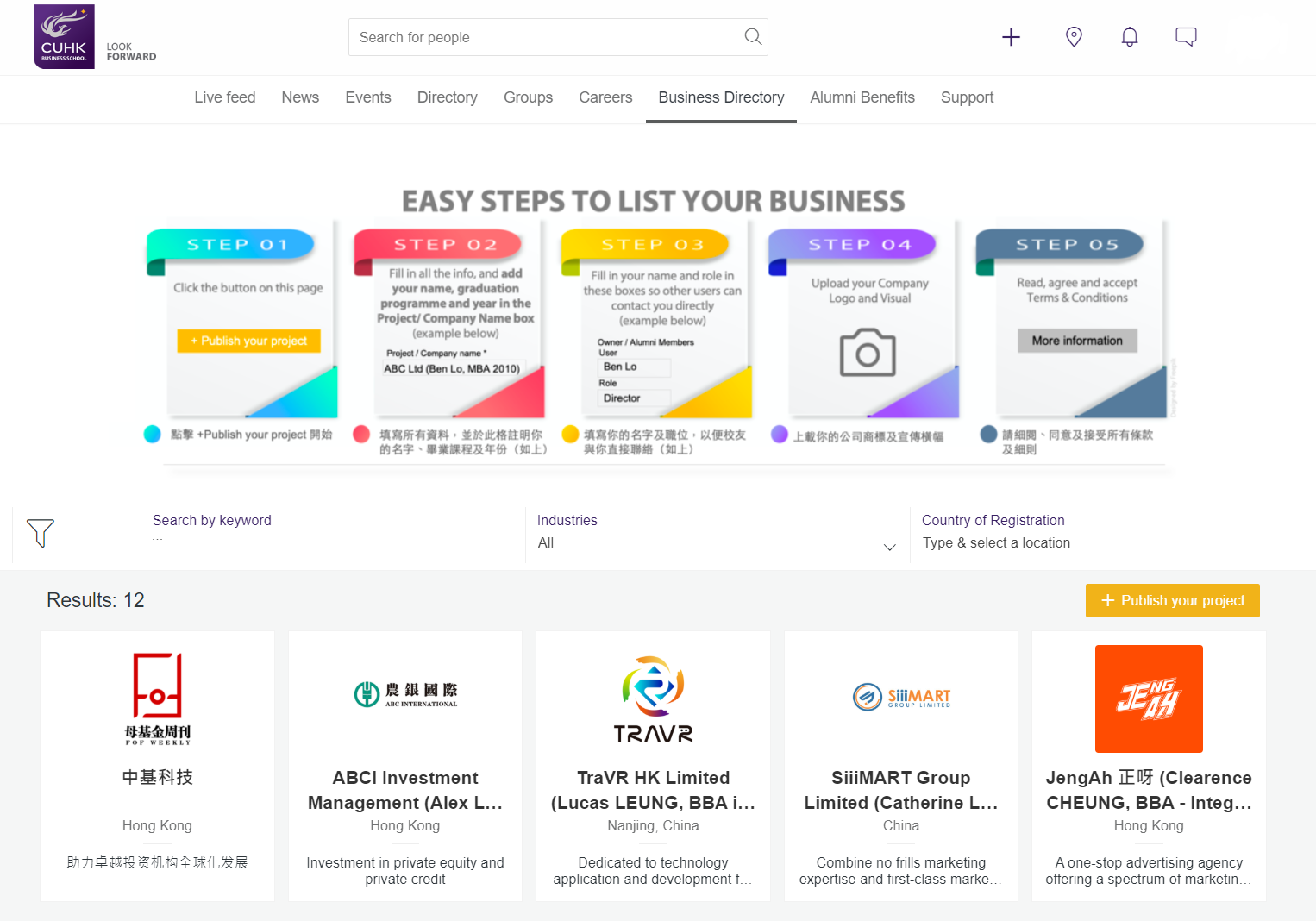Open the notifications bell icon
The width and height of the screenshot is (1316, 921).
coord(1130,37)
